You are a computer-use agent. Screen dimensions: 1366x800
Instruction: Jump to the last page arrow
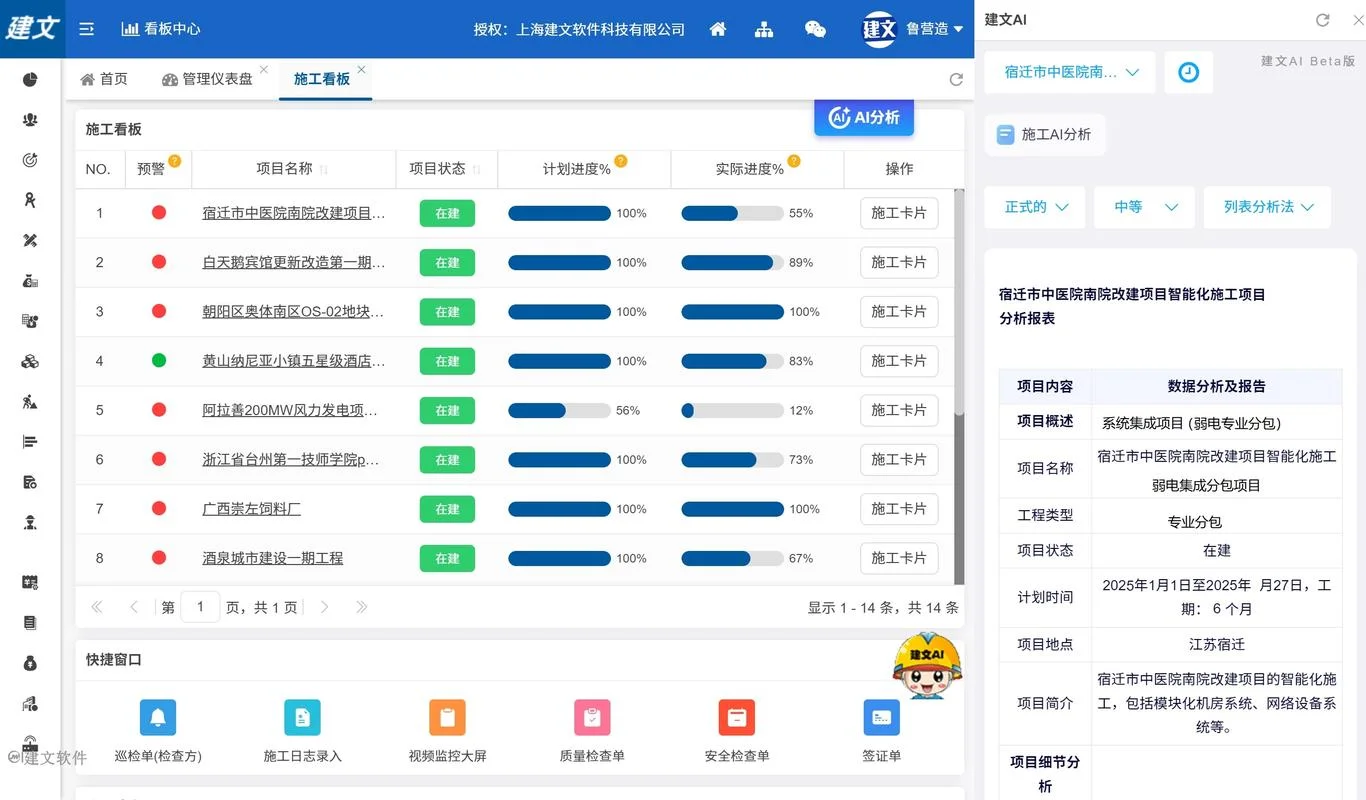362,607
